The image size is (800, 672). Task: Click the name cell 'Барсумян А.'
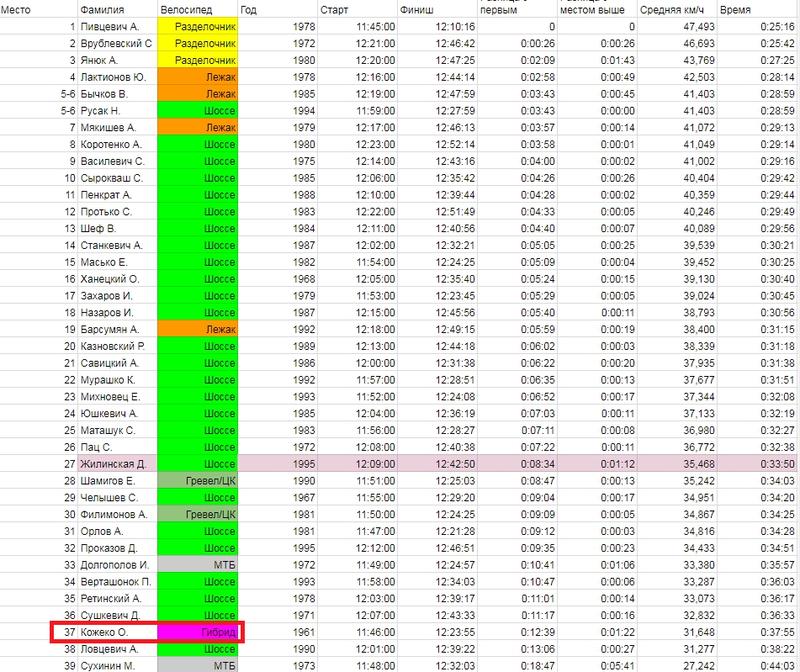(x=118, y=330)
